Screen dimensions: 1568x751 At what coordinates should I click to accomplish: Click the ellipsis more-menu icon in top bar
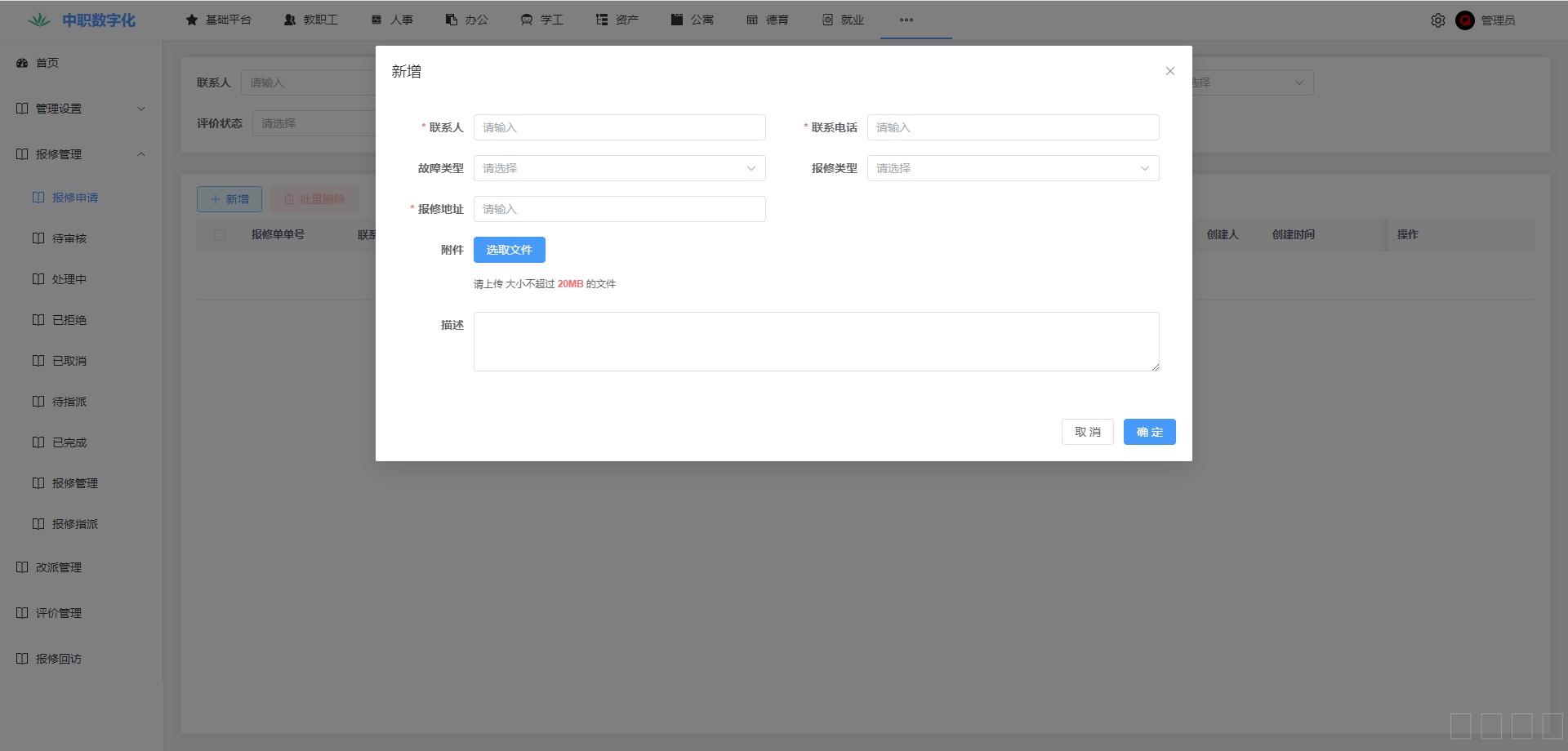pos(906,20)
